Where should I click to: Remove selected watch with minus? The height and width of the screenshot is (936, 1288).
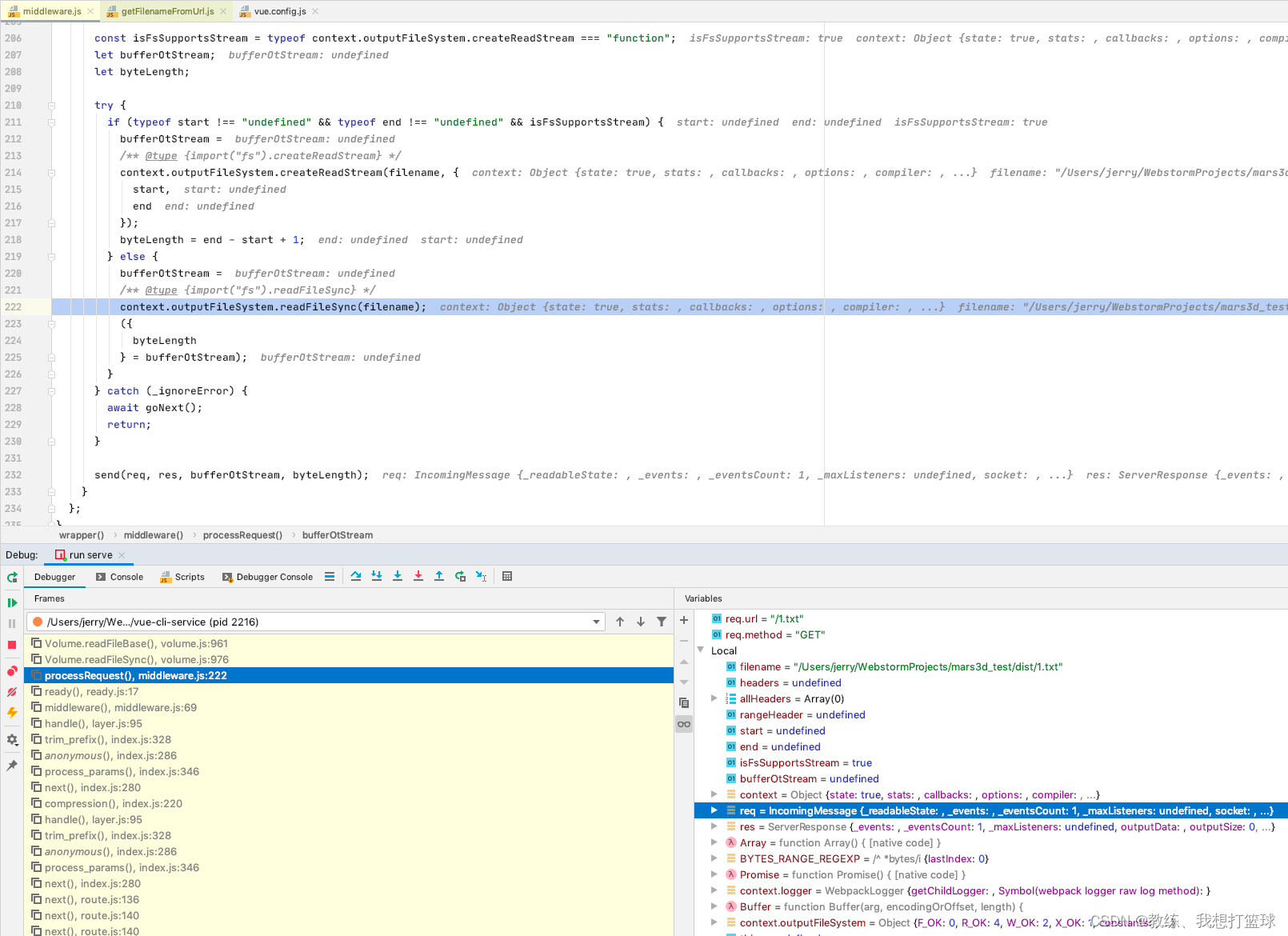(684, 641)
